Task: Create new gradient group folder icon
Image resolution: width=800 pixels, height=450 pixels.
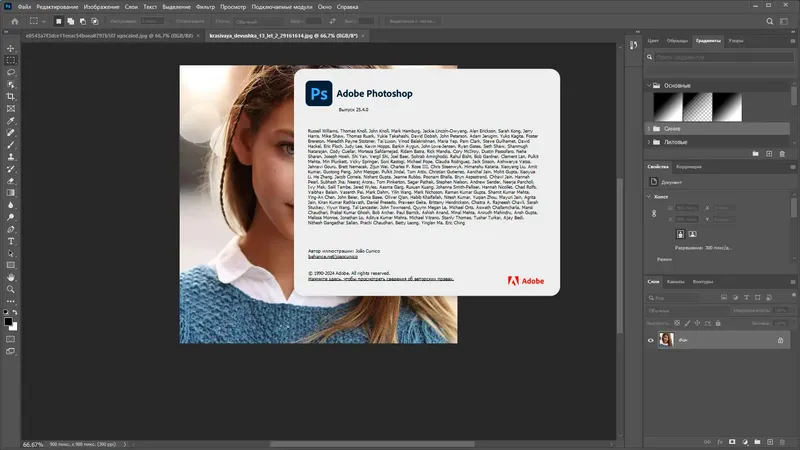Action: click(755, 154)
